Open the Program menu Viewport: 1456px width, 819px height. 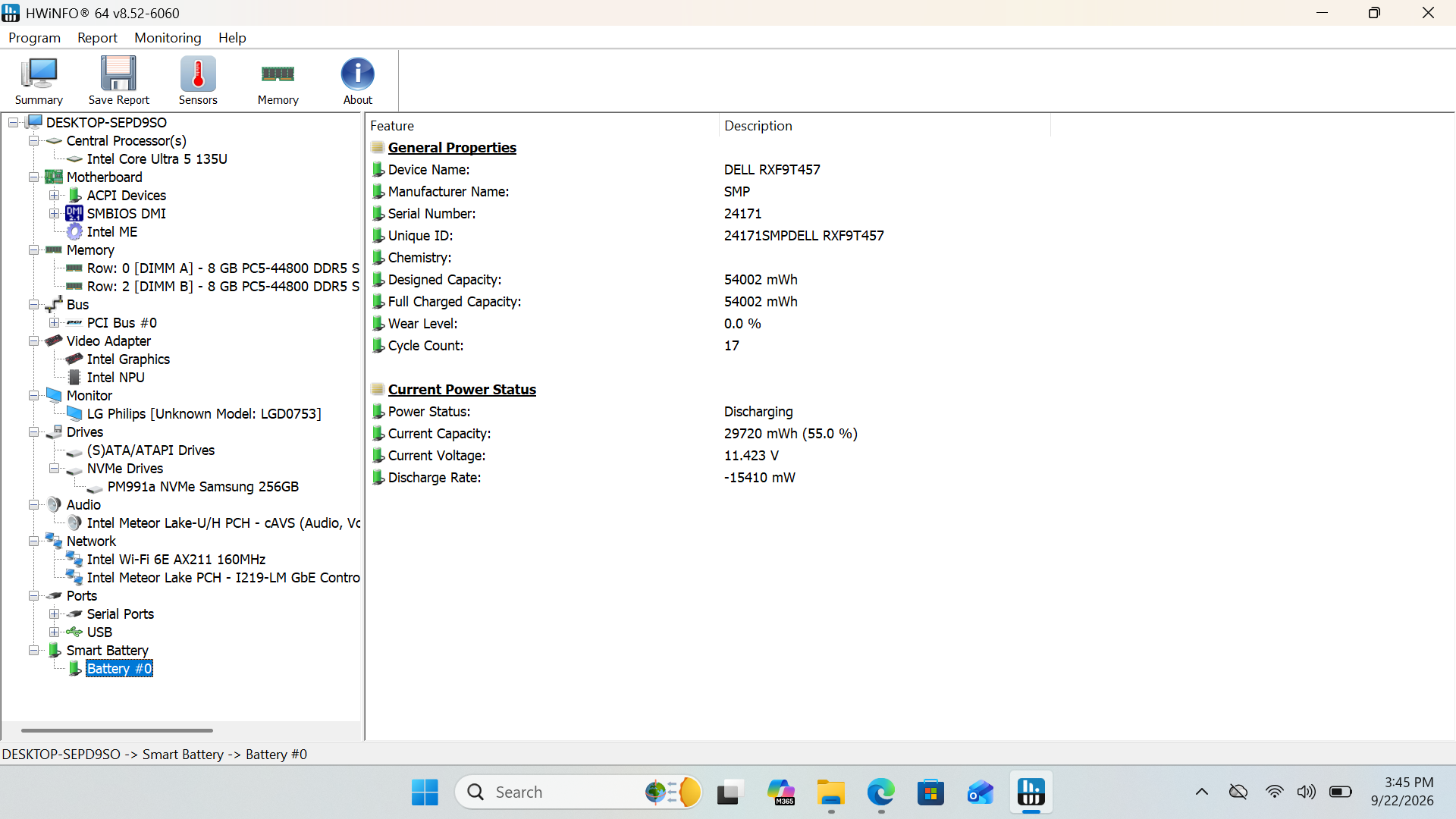34,37
